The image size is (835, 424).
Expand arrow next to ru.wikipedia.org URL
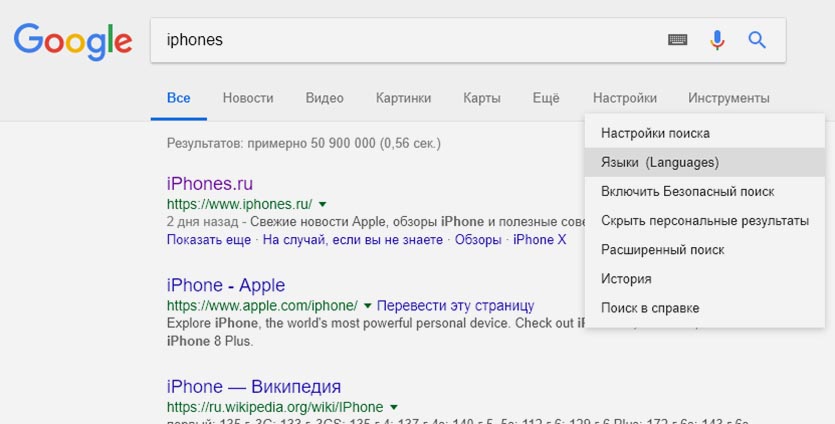[x=394, y=407]
